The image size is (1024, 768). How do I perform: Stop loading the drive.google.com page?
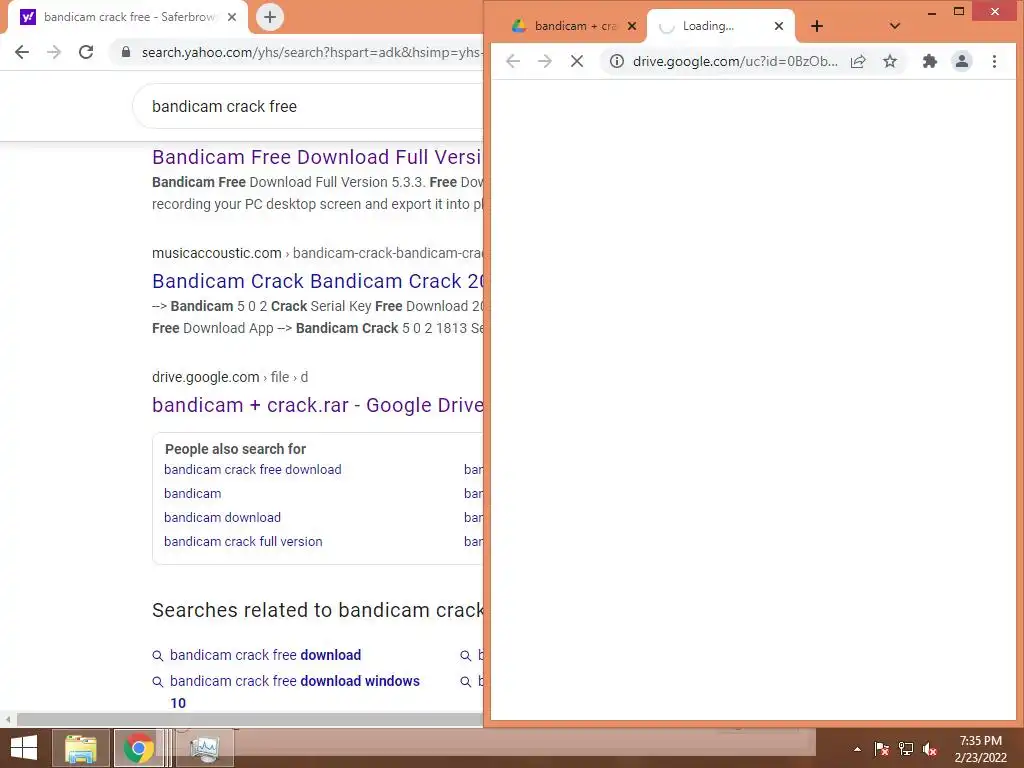(577, 61)
